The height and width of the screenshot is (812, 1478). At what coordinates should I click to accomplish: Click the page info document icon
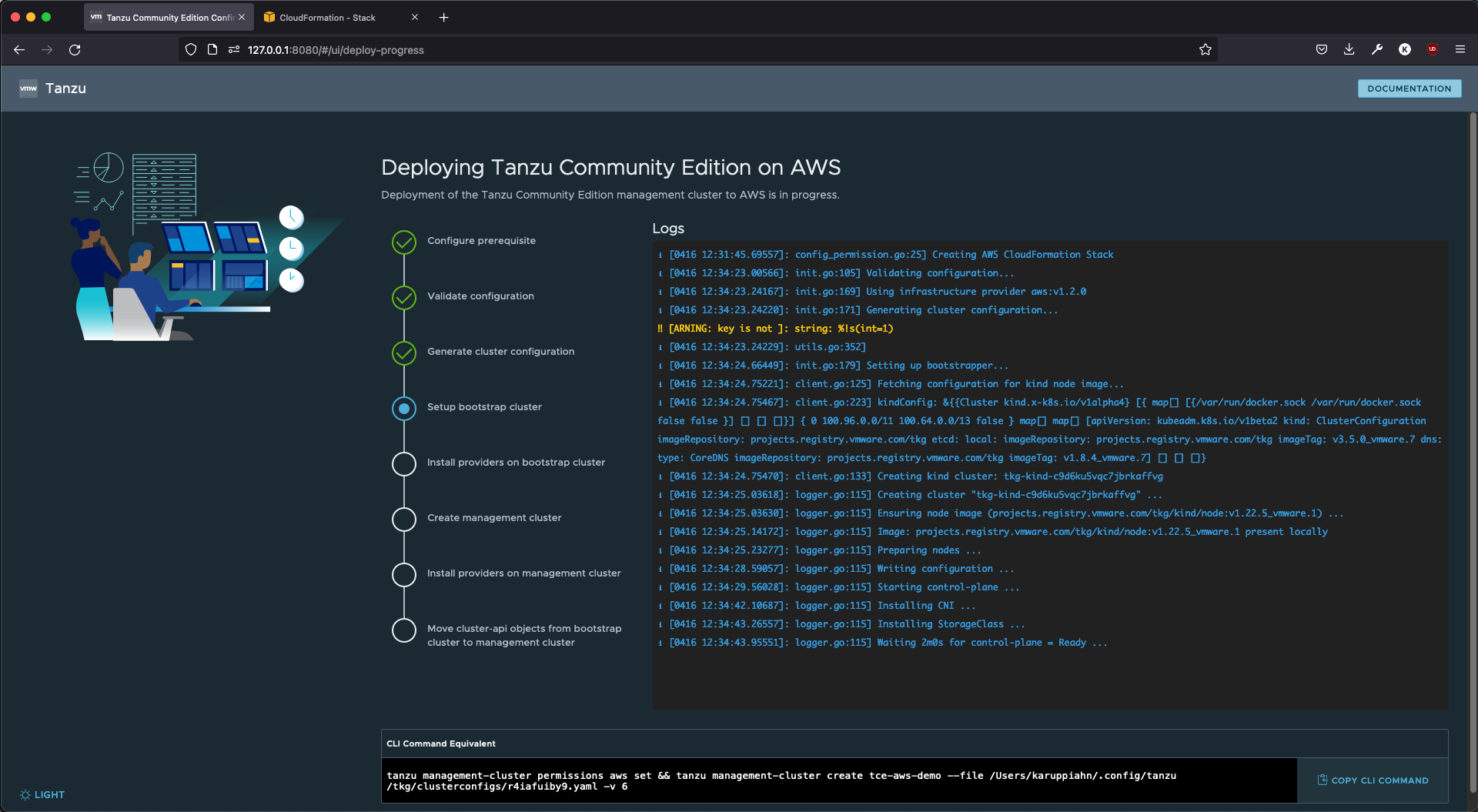(x=212, y=50)
